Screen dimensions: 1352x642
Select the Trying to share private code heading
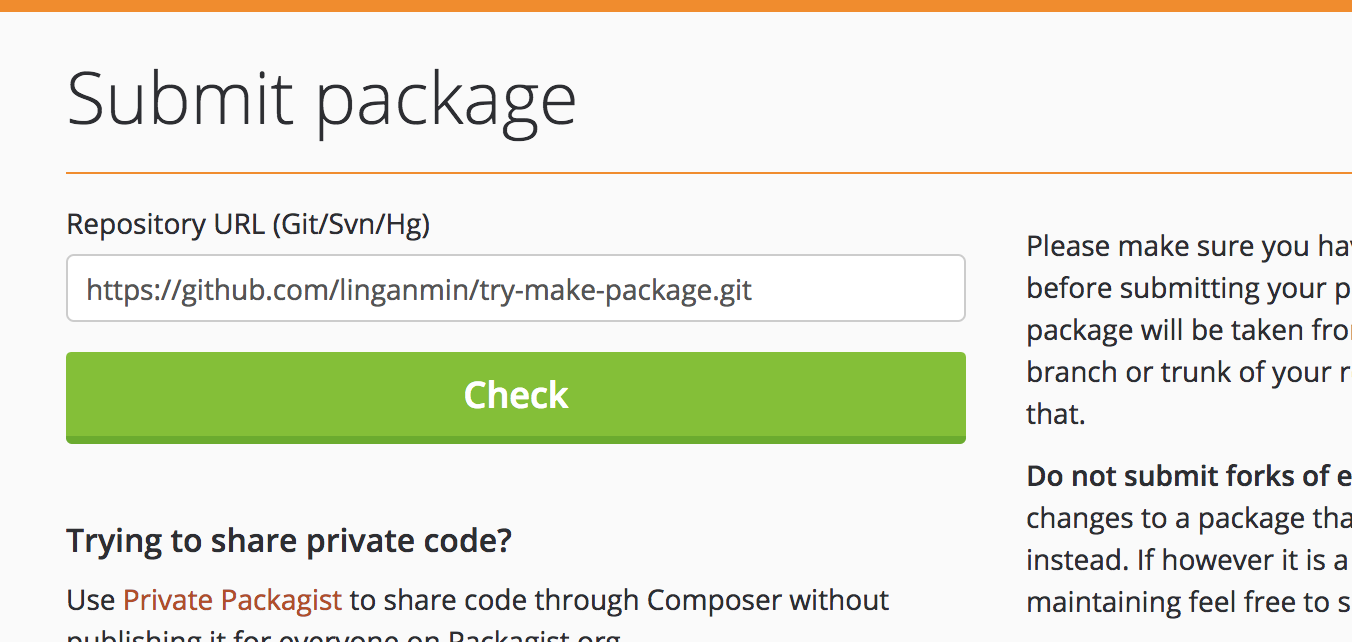[289, 541]
